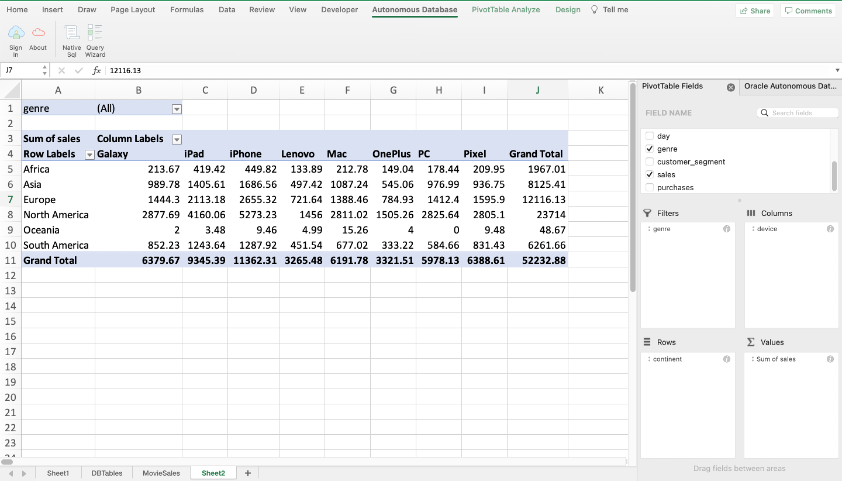Check the customer_segment field checkbox
This screenshot has width=842, height=482.
click(x=650, y=162)
